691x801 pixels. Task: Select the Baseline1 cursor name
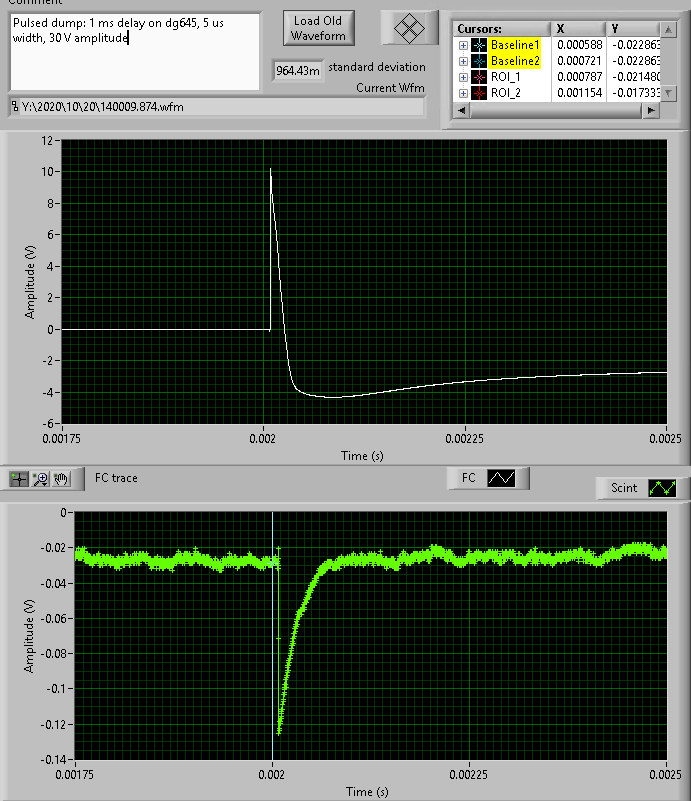(x=515, y=45)
